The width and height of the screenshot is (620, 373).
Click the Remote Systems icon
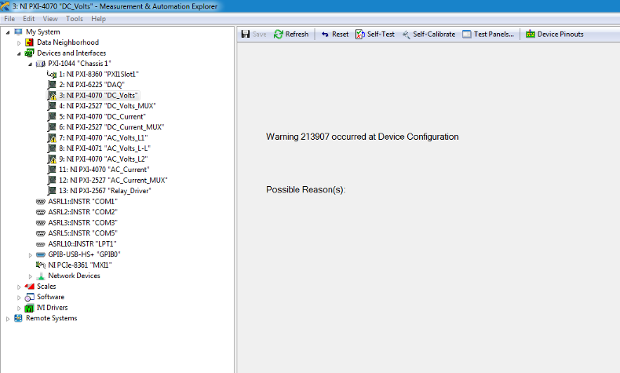pyautogui.click(x=18, y=318)
